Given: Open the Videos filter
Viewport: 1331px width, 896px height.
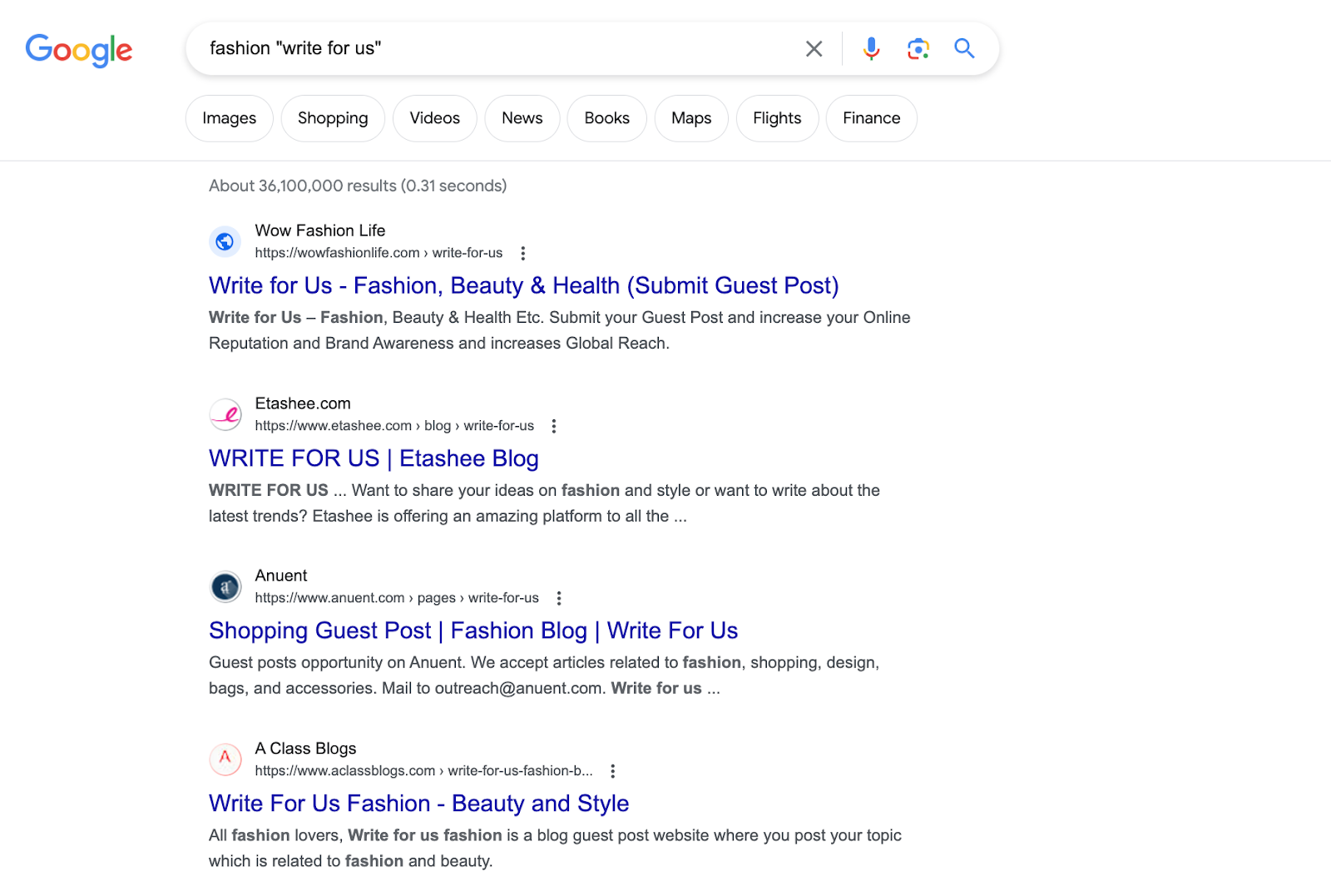Looking at the screenshot, I should point(434,118).
